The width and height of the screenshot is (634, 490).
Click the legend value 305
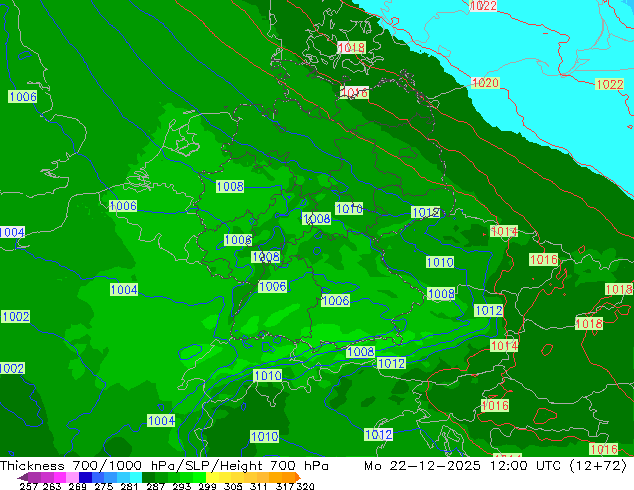(233, 486)
